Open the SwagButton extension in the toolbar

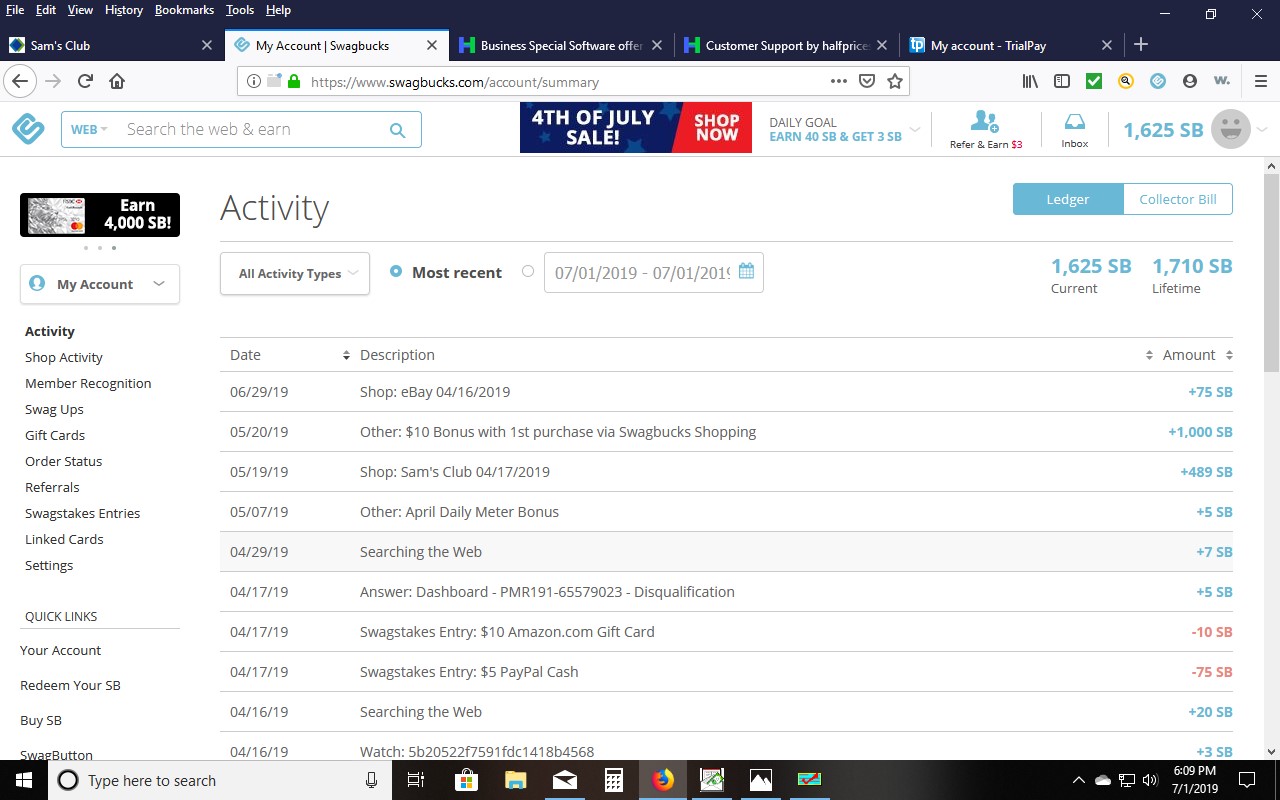click(x=1158, y=81)
